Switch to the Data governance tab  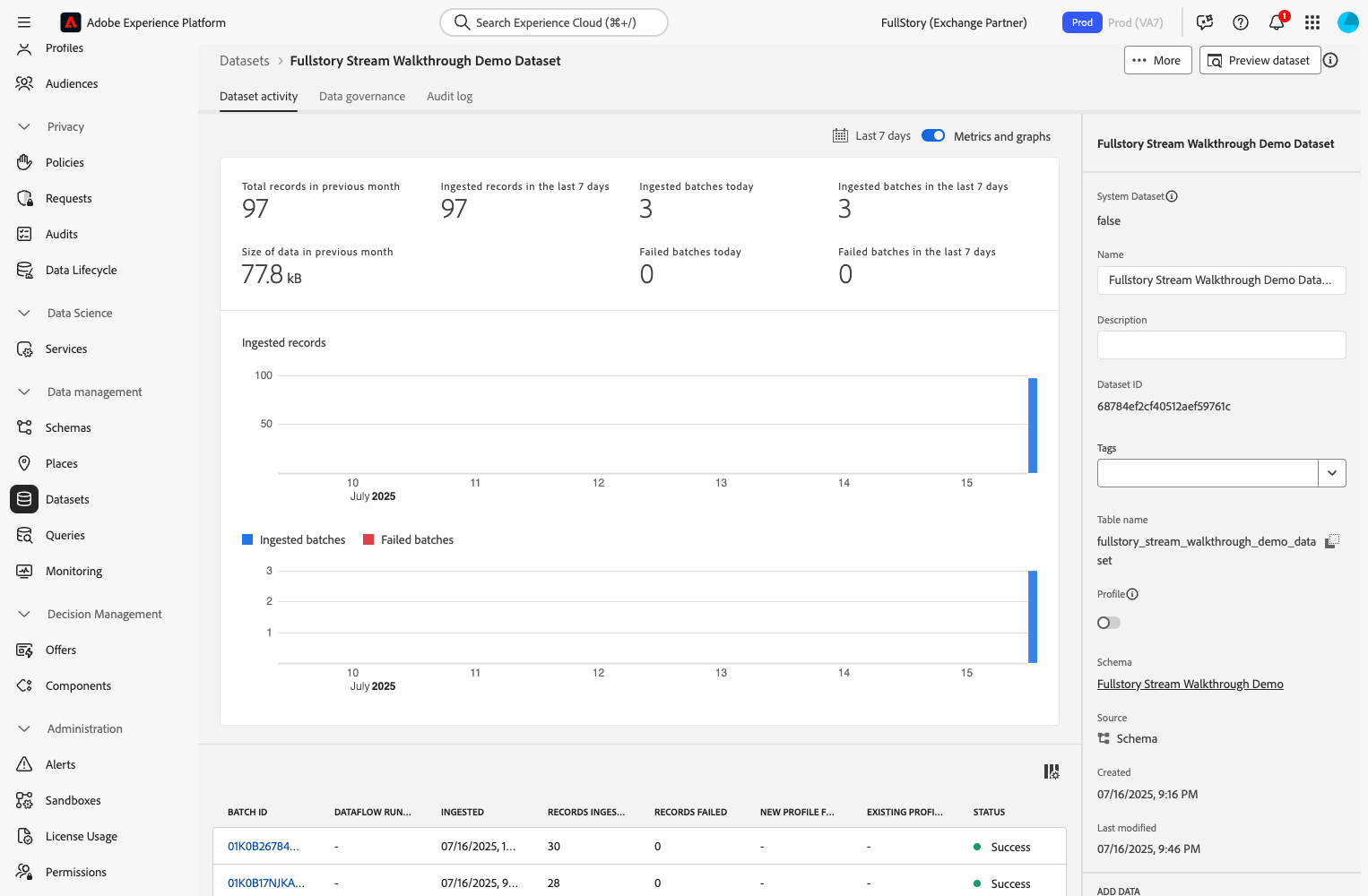pos(362,97)
